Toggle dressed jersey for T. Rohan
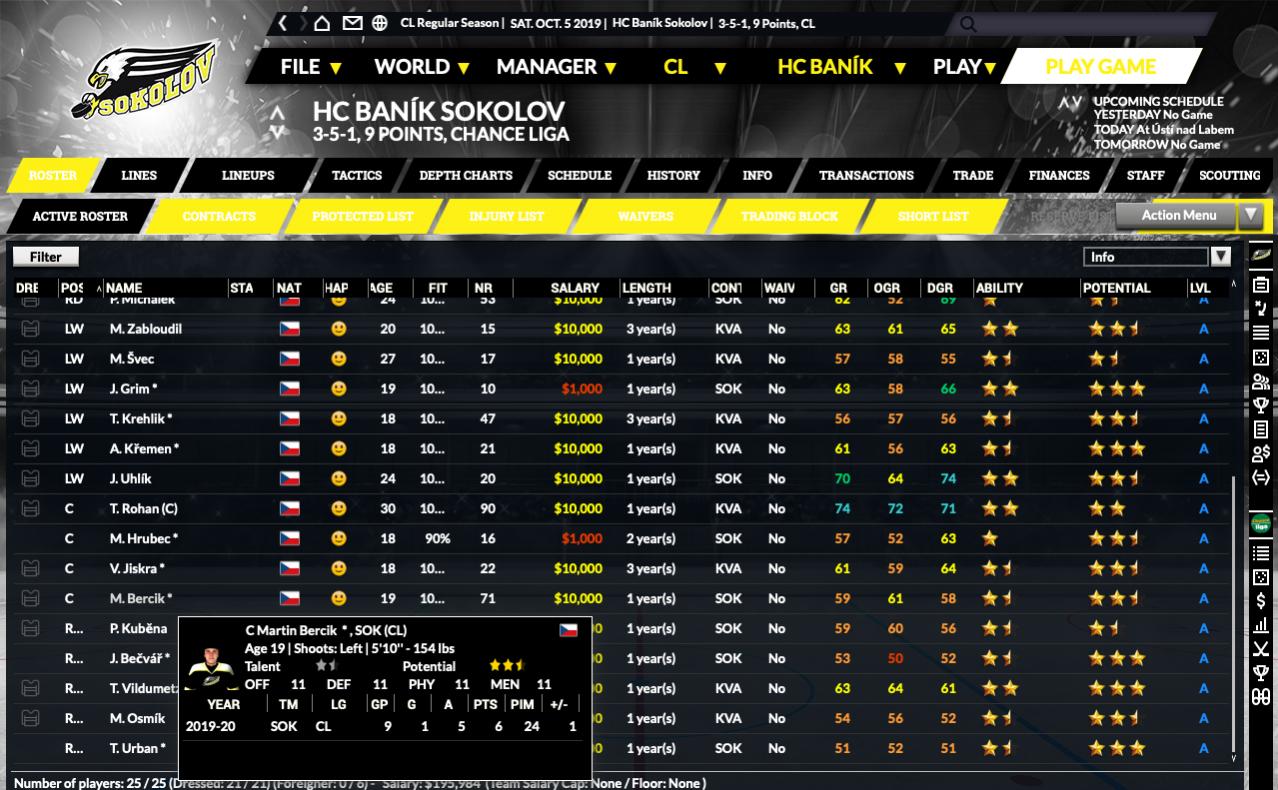The height and width of the screenshot is (790, 1278). (x=30, y=509)
